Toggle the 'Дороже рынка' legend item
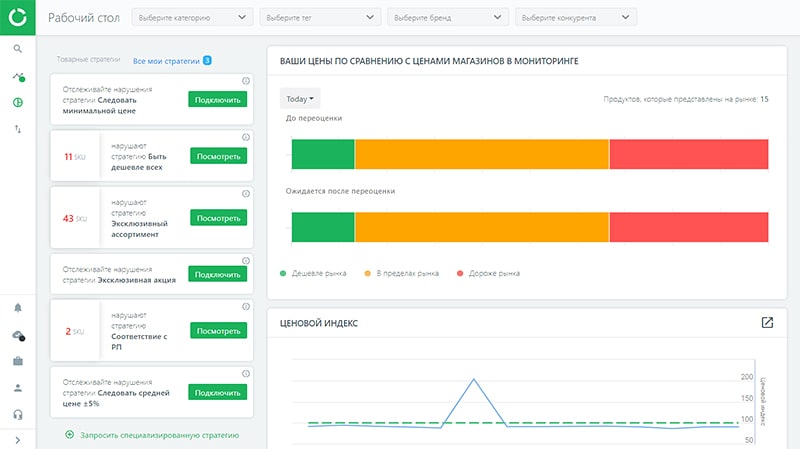 click(488, 273)
